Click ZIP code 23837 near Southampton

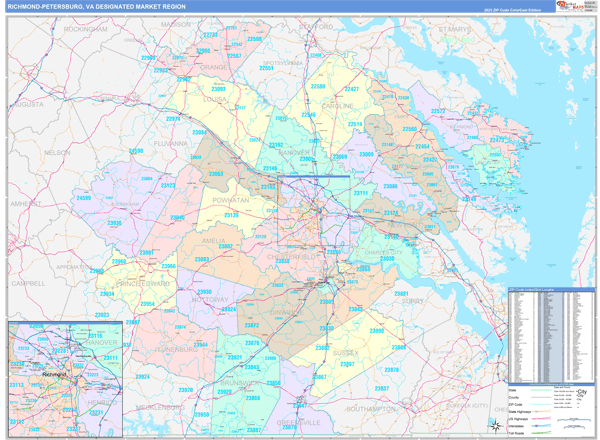pyautogui.click(x=382, y=388)
